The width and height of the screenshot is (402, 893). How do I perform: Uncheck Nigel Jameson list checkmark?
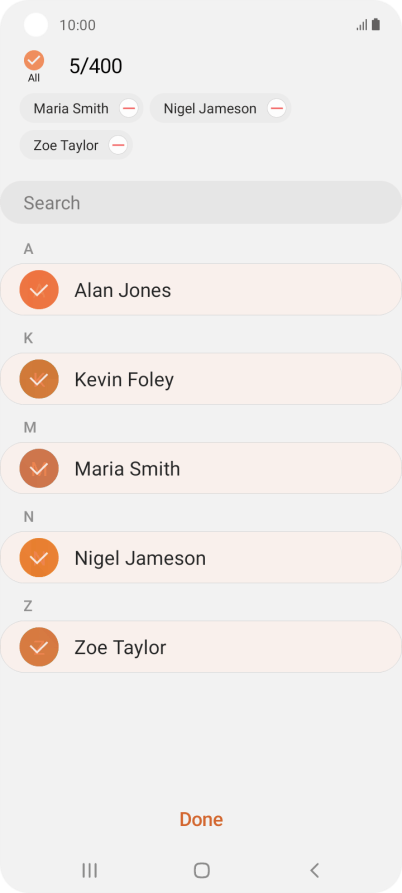click(x=39, y=558)
